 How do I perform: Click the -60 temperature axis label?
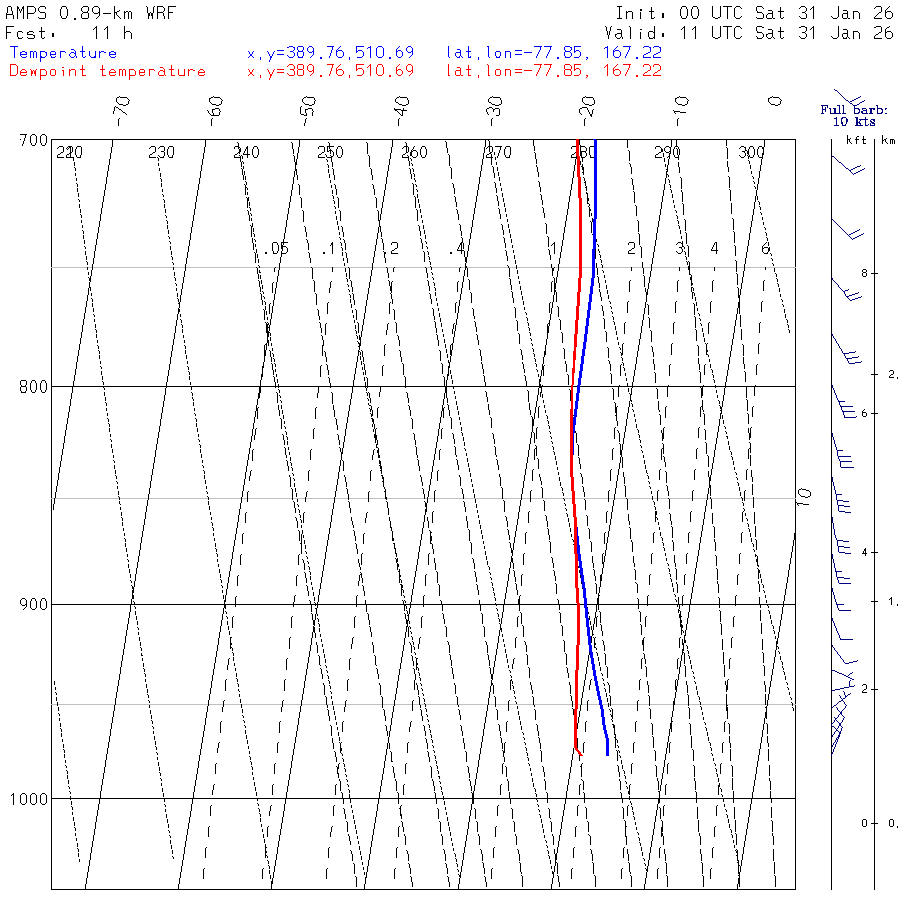(215, 111)
